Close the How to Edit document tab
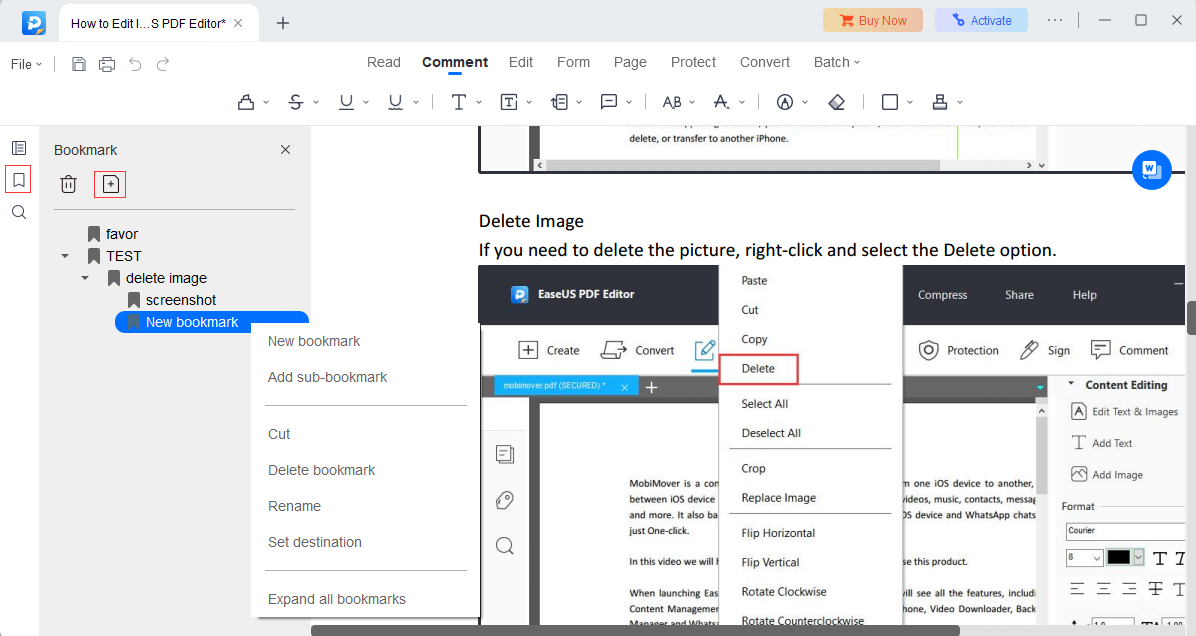This screenshot has width=1196, height=636. click(x=238, y=24)
